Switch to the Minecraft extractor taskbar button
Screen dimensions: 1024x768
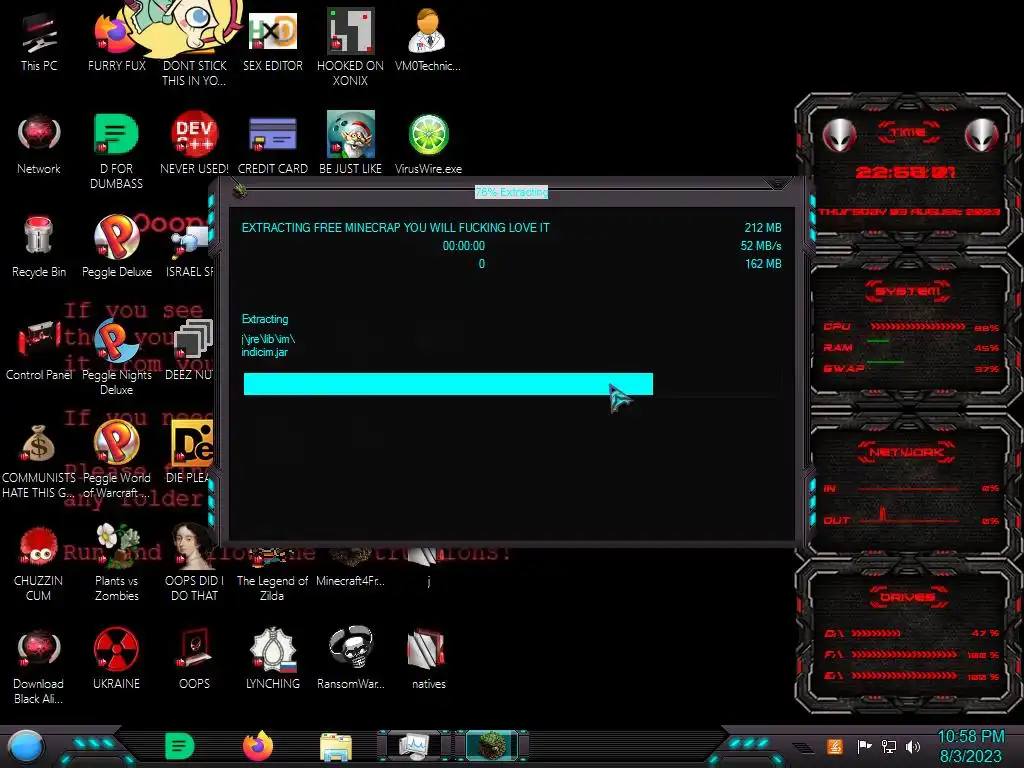coord(492,746)
